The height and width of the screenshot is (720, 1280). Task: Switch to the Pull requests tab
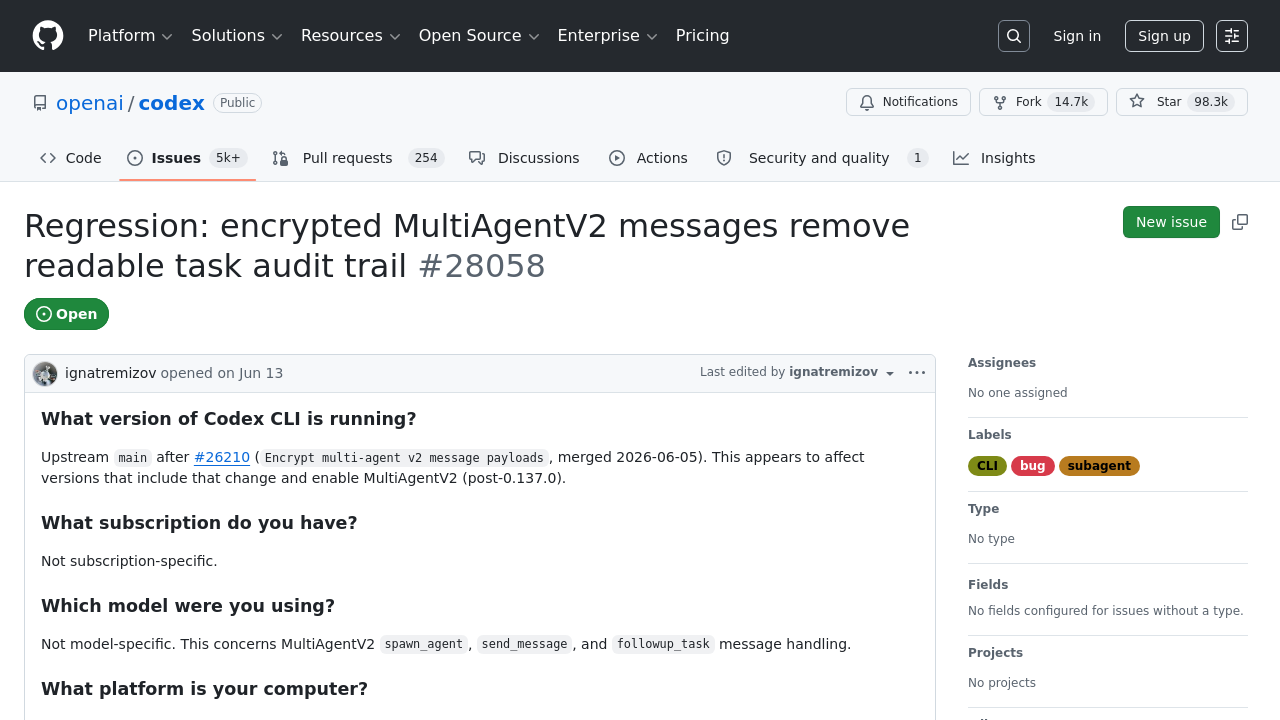pos(358,158)
